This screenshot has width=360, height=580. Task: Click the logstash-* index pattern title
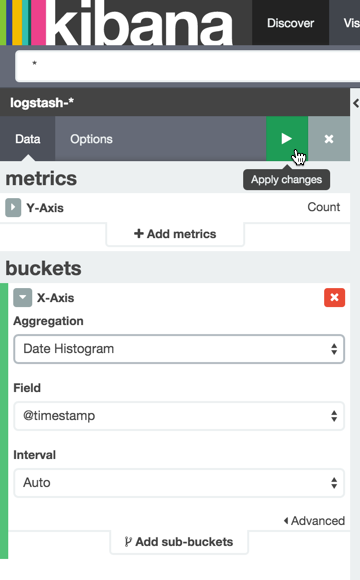(x=42, y=102)
